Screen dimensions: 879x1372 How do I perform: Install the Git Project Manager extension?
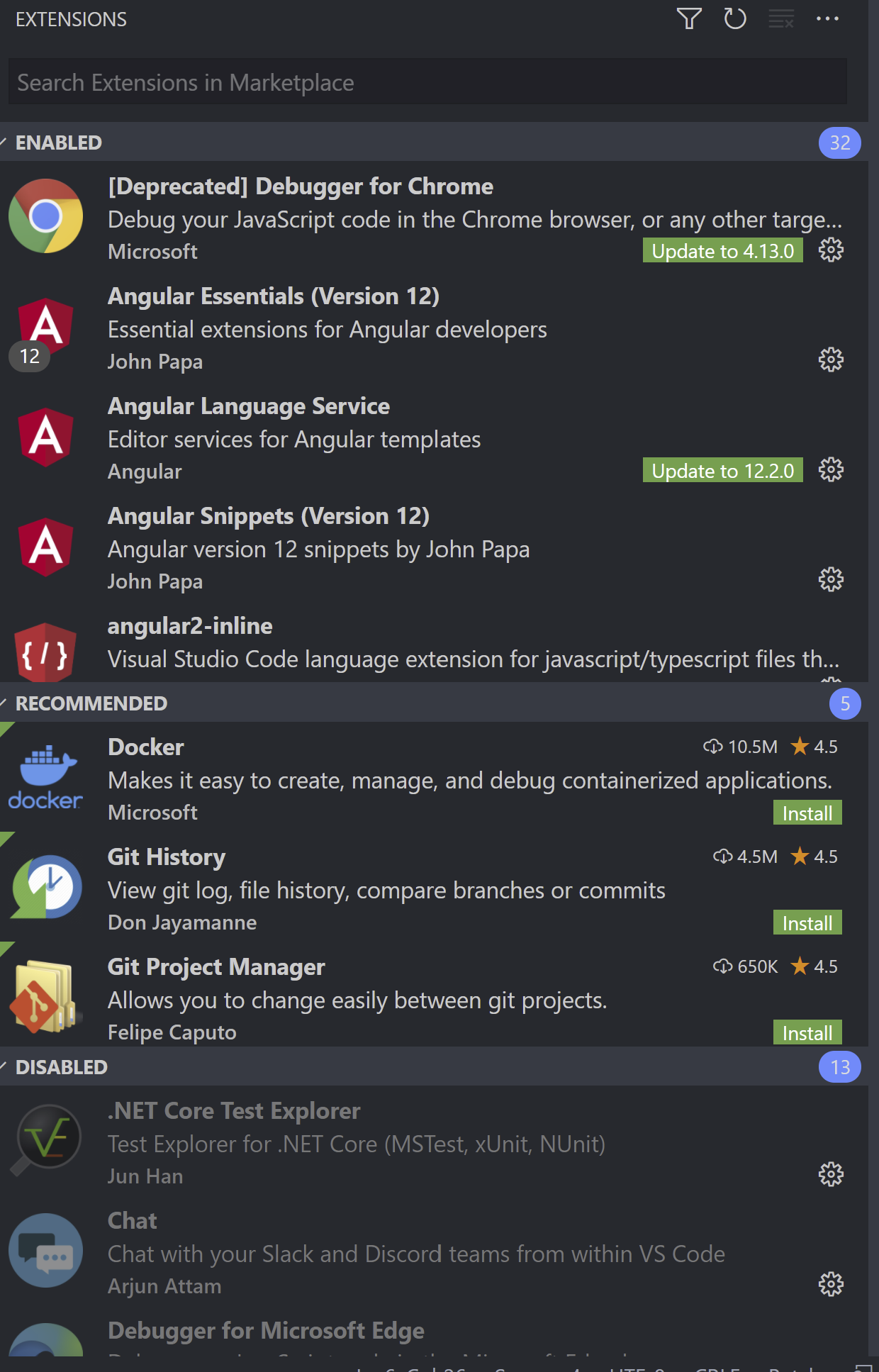[x=807, y=1033]
